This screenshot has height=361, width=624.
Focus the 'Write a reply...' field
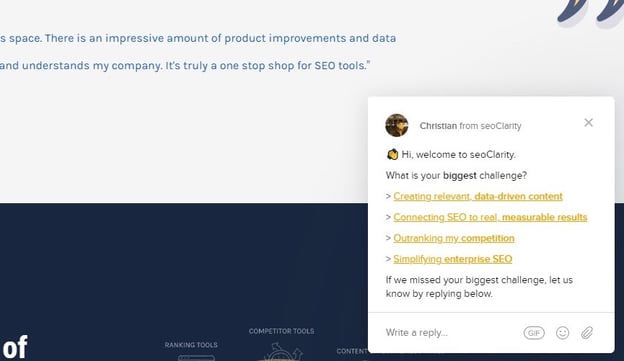click(452, 333)
